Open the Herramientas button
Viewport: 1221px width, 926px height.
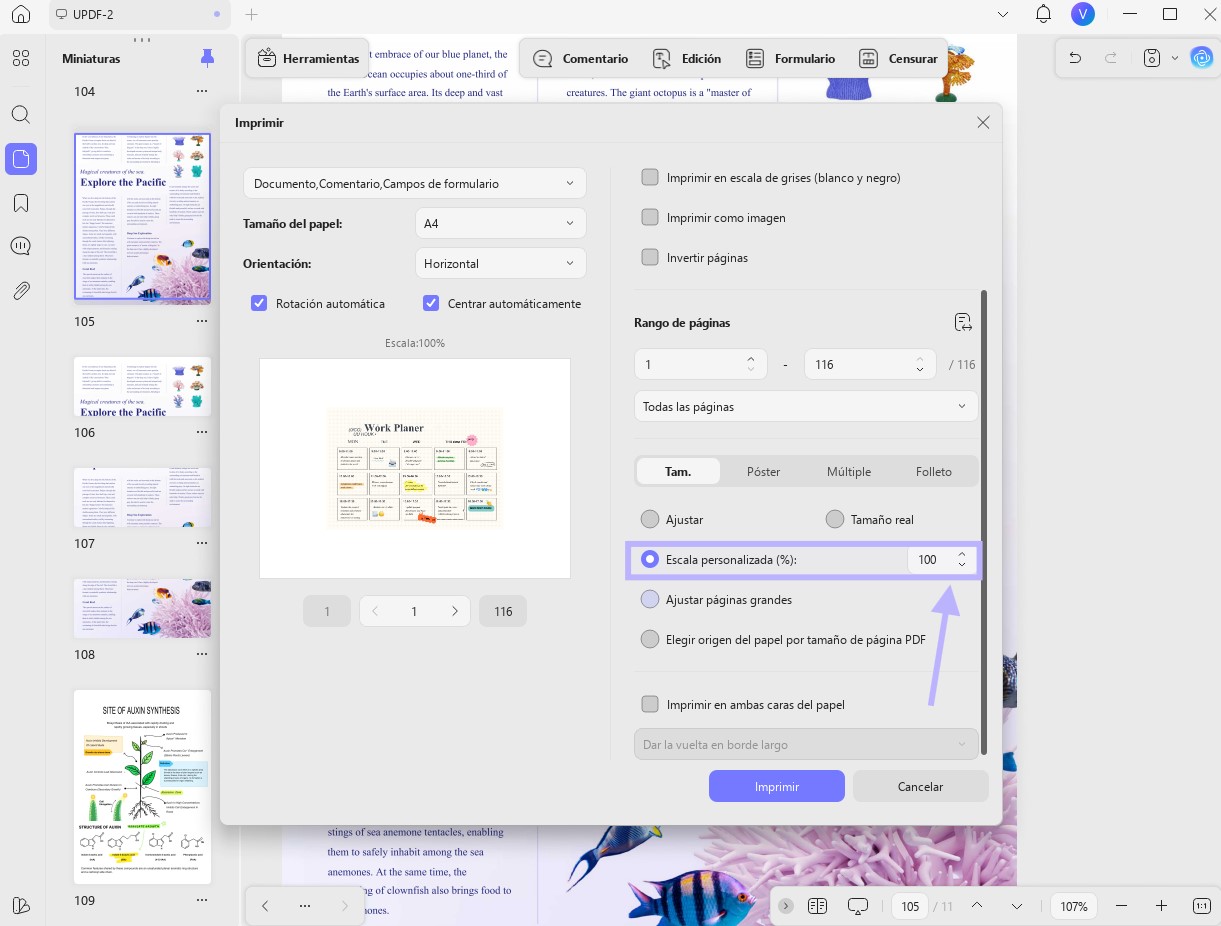(308, 58)
